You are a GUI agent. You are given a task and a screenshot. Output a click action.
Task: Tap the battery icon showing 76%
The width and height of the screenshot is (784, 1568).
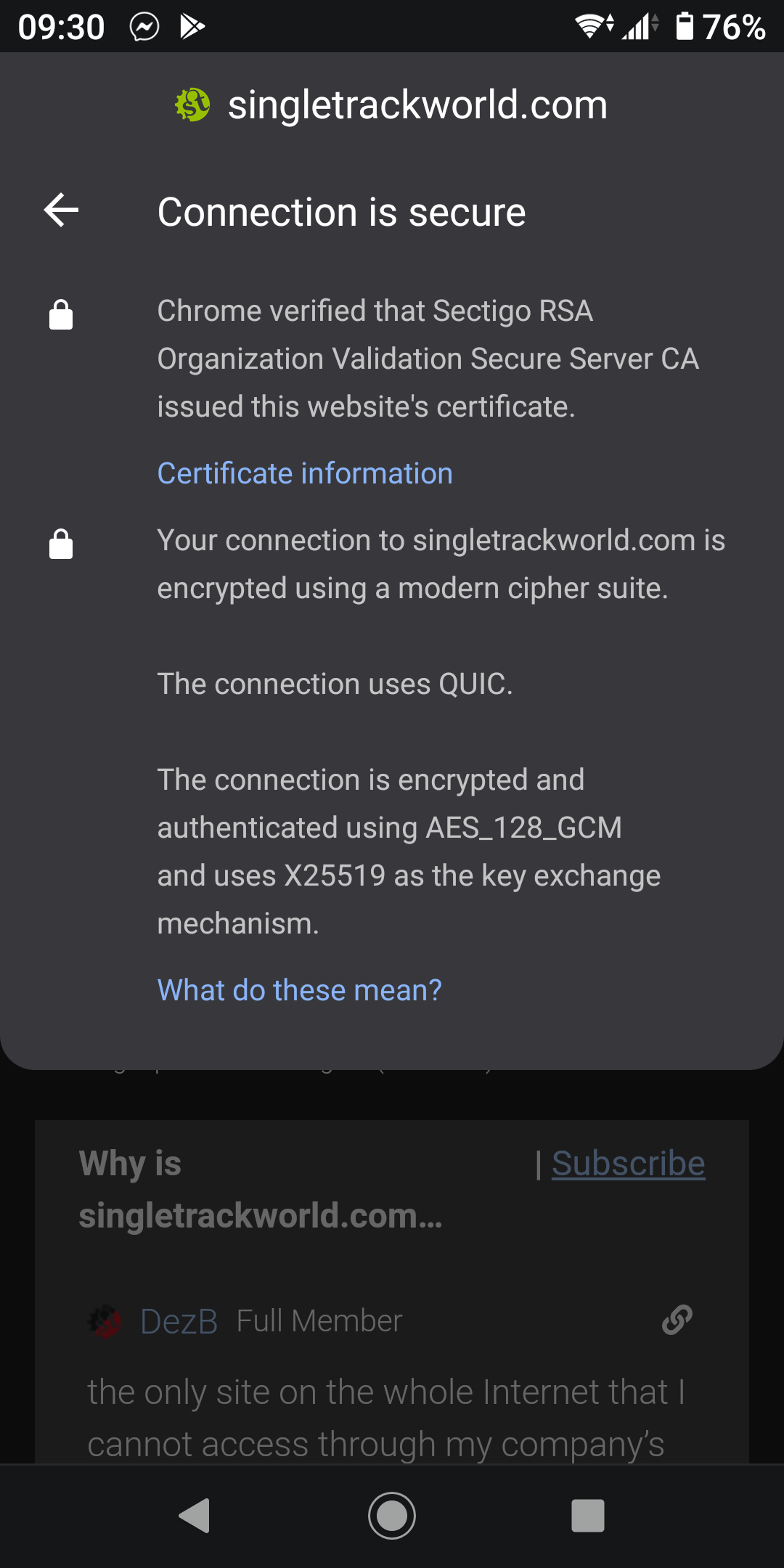[685, 26]
